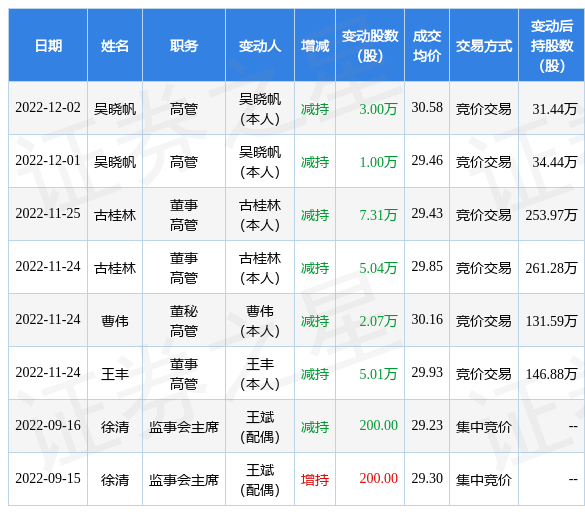Select the 变动人 column header
Image resolution: width=585 pixels, height=514 pixels.
(260, 46)
